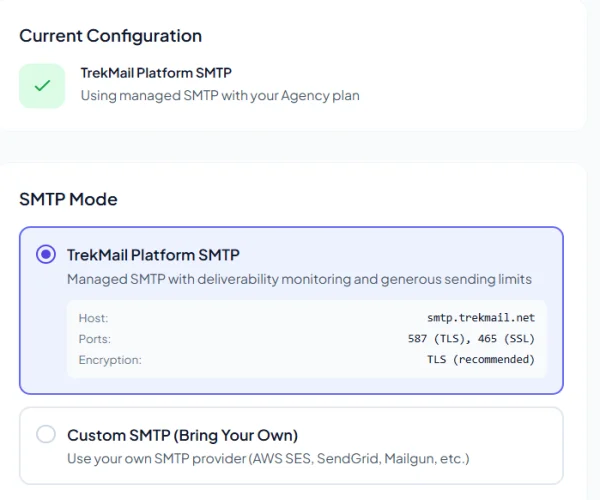The width and height of the screenshot is (600, 500).
Task: Click 'Use your own SMTP provider' description
Action: [268, 458]
